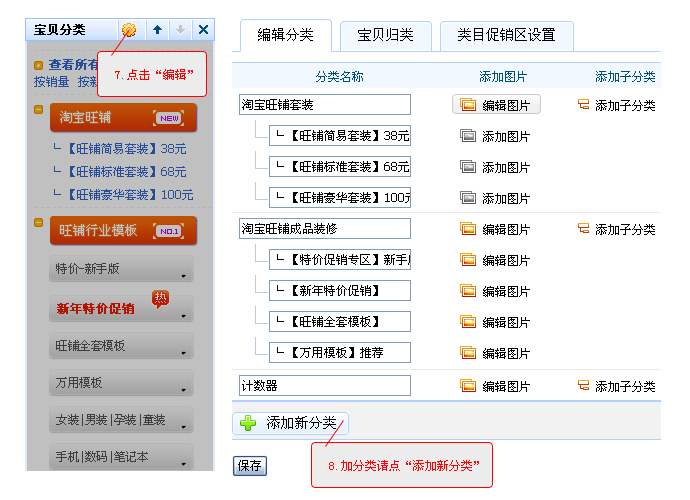Screen dimensions: 690x500
Task: Click 编辑图片 button for 淘宝旺铺套装
Action: point(496,105)
